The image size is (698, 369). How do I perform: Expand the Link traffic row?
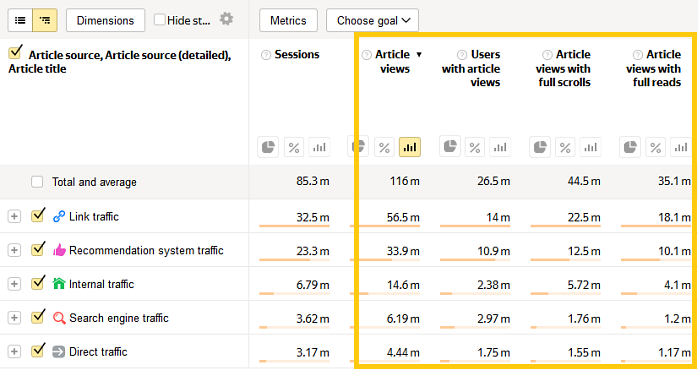[x=14, y=216]
